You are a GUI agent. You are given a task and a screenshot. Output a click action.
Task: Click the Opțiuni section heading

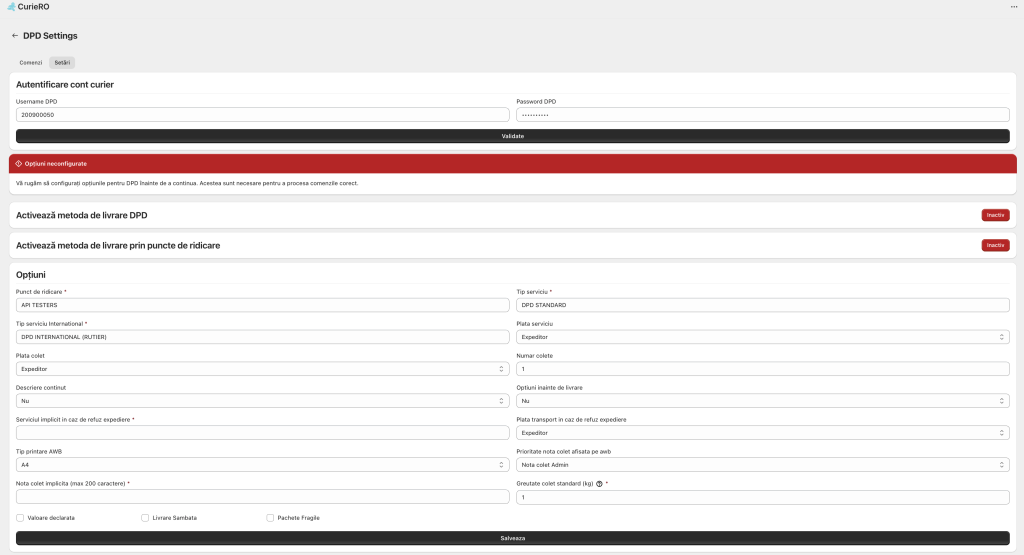click(x=31, y=275)
